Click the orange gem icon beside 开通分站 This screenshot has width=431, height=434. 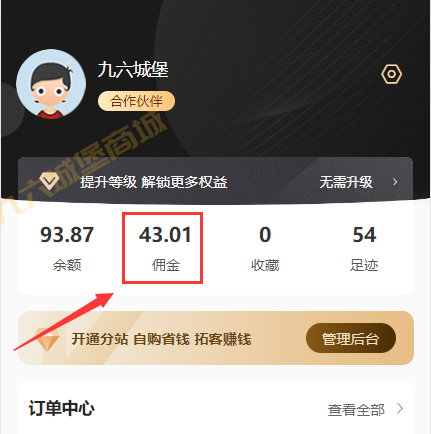(x=47, y=339)
